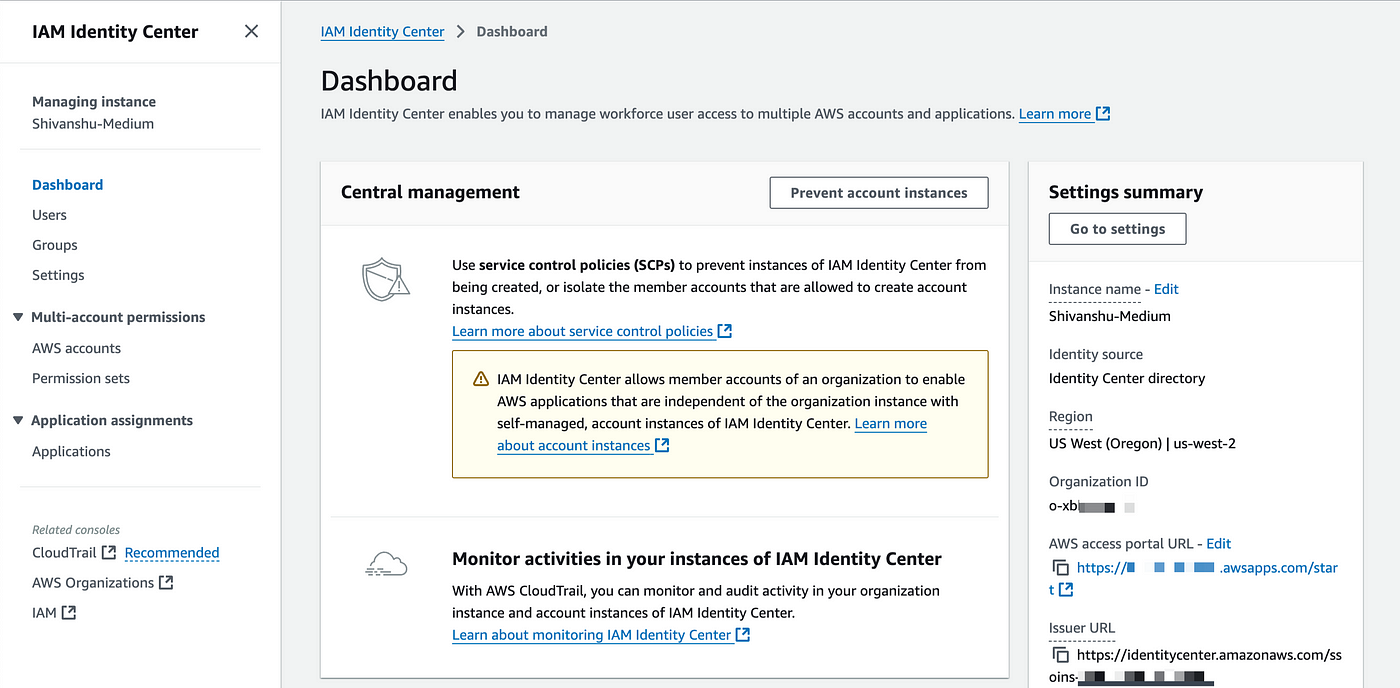Close the IAM Identity Center side panel
The image size is (1400, 688).
point(251,31)
